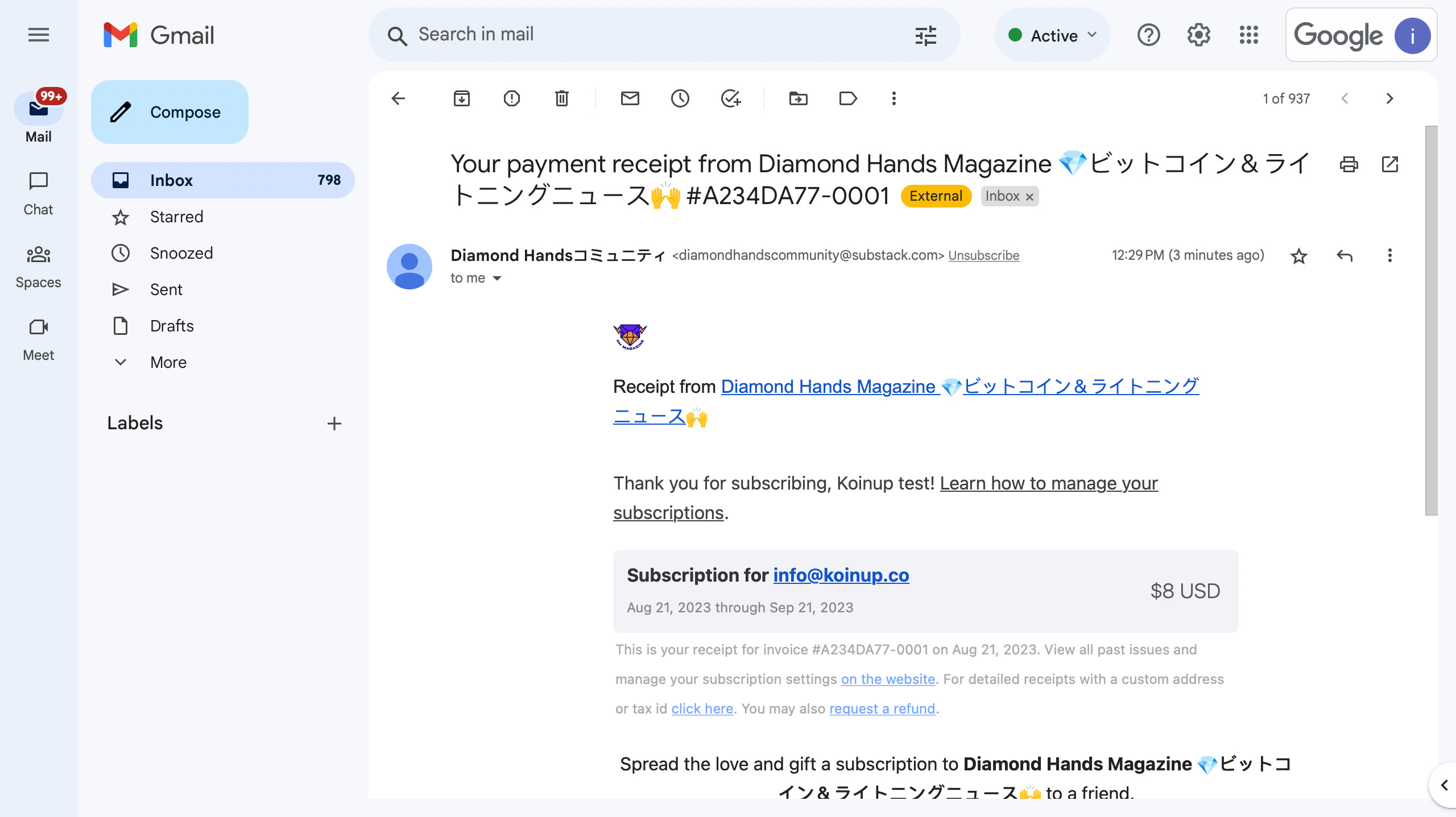Image resolution: width=1456 pixels, height=817 pixels.
Task: Open the Support help icon
Action: coord(1148,35)
